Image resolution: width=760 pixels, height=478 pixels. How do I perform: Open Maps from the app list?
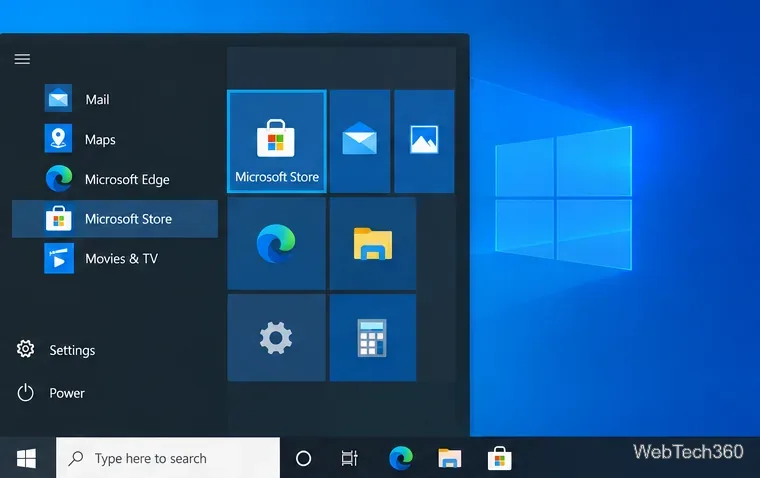[x=115, y=139]
